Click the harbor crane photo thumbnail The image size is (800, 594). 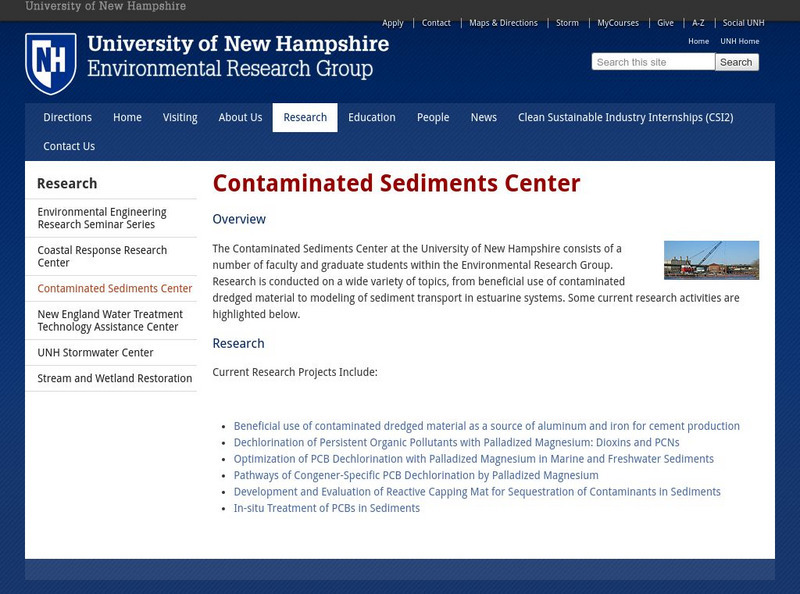pos(711,260)
